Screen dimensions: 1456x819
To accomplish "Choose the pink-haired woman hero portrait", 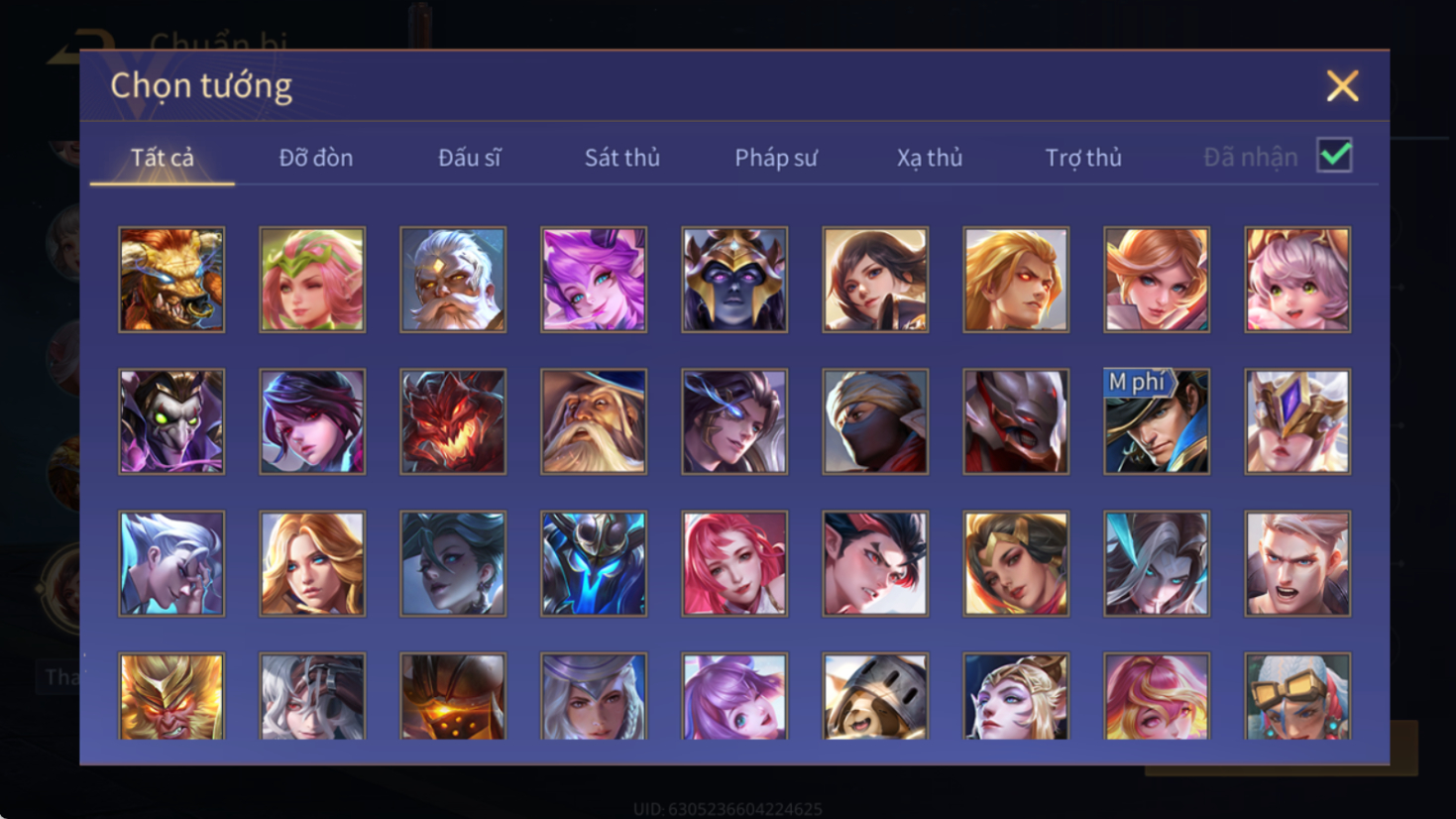I will (734, 563).
